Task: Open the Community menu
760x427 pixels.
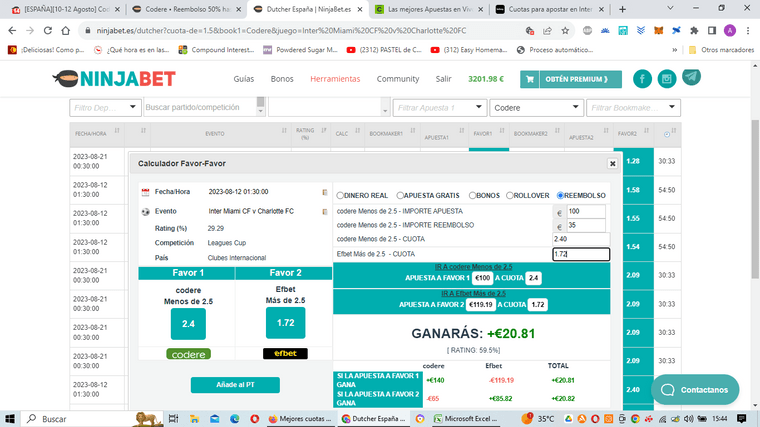Action: (x=398, y=79)
